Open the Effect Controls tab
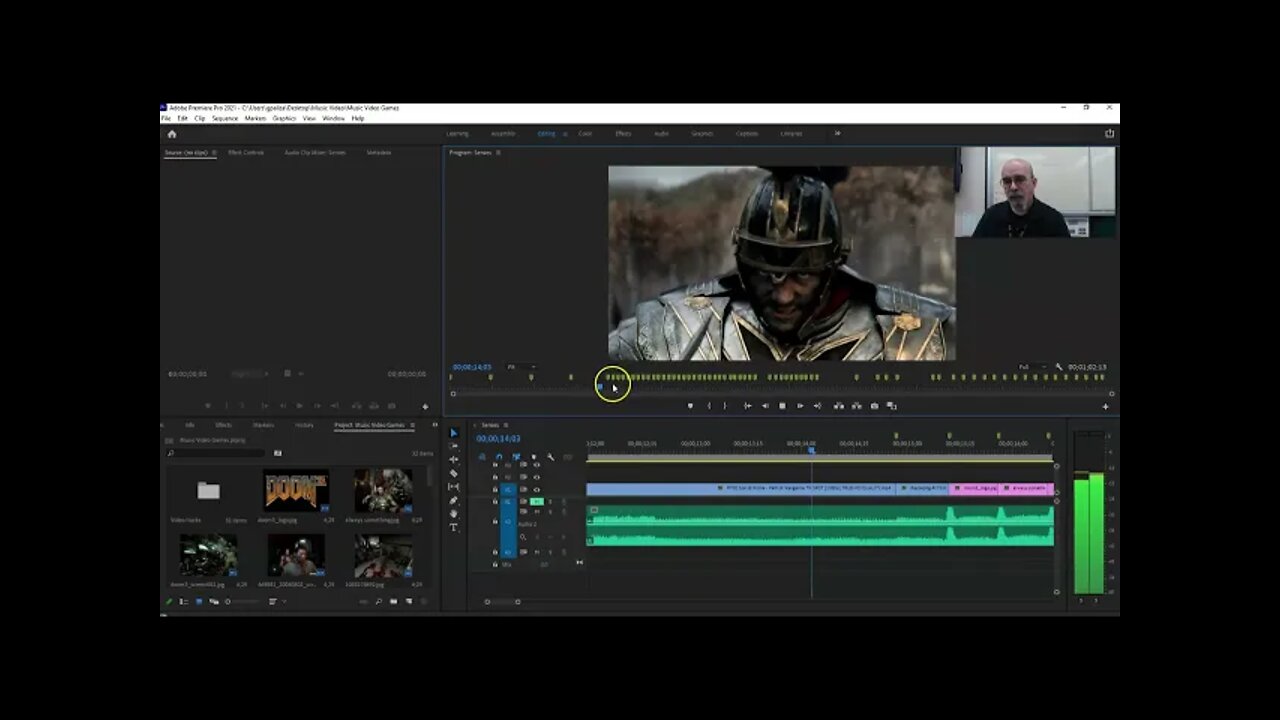1280x720 pixels. click(246, 152)
